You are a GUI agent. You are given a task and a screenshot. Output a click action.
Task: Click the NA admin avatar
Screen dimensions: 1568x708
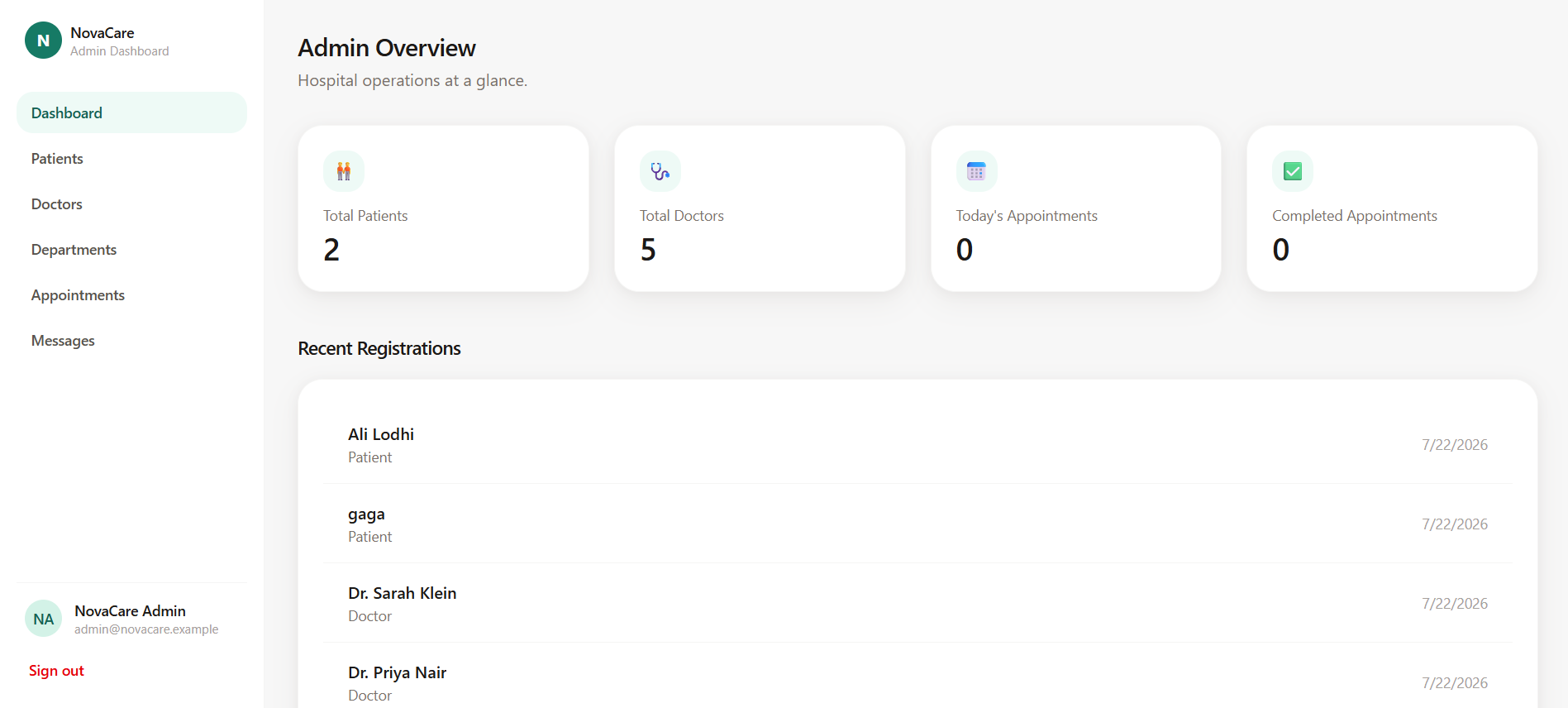pyautogui.click(x=43, y=619)
